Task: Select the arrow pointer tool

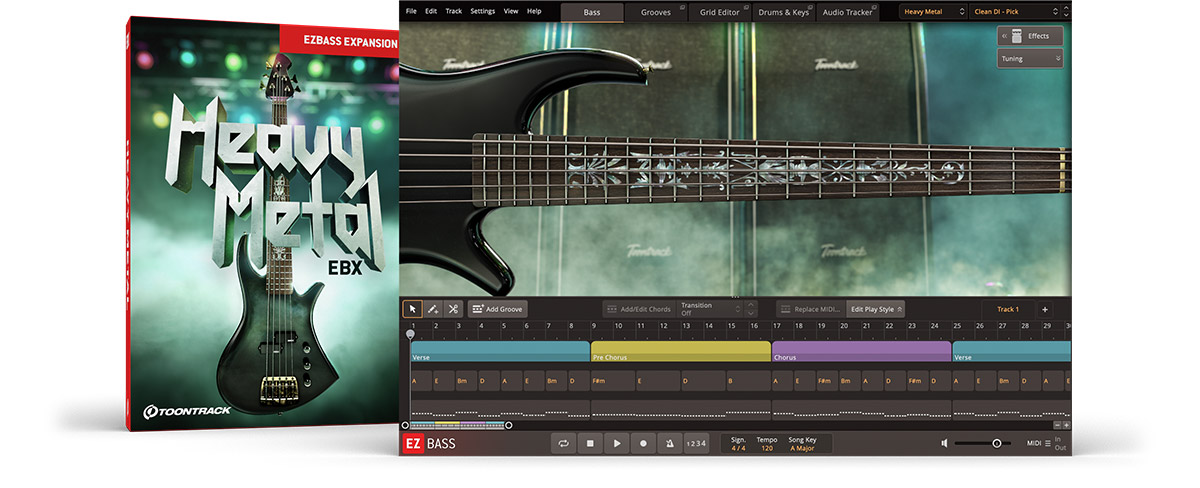Action: point(412,309)
